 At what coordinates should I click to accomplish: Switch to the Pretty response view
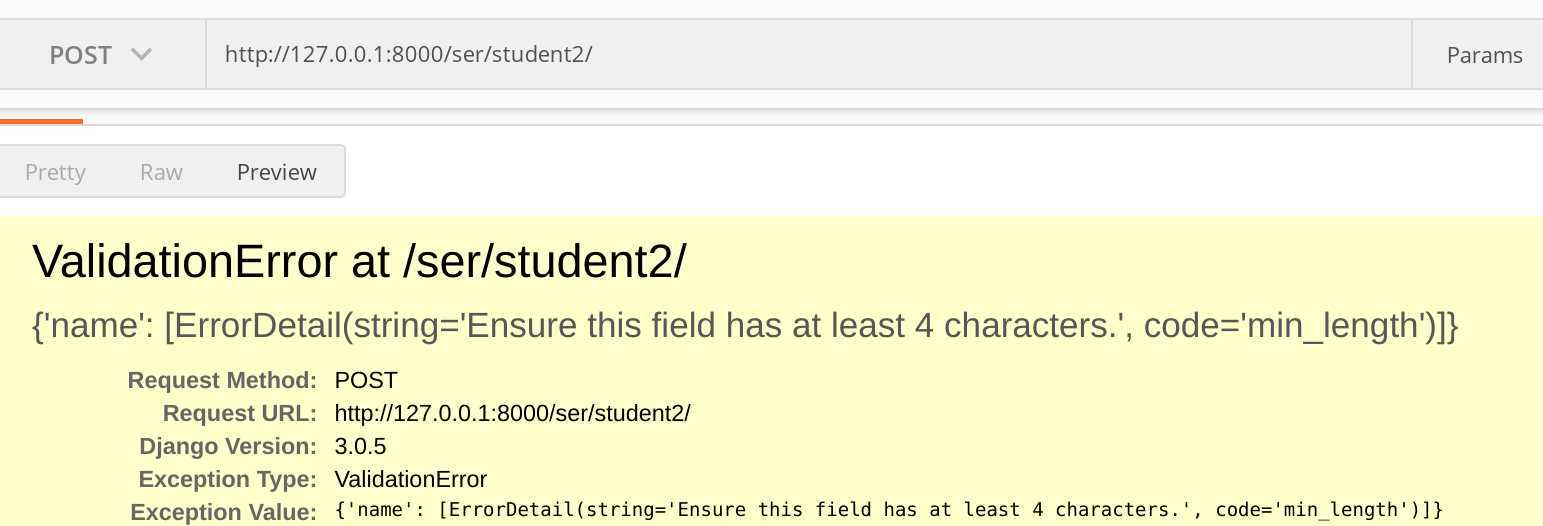[55, 172]
